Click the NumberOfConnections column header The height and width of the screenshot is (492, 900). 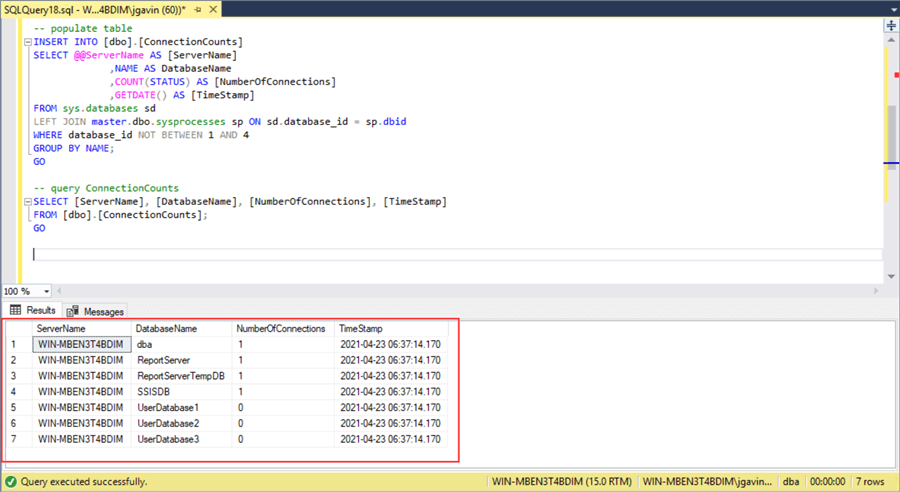click(284, 328)
